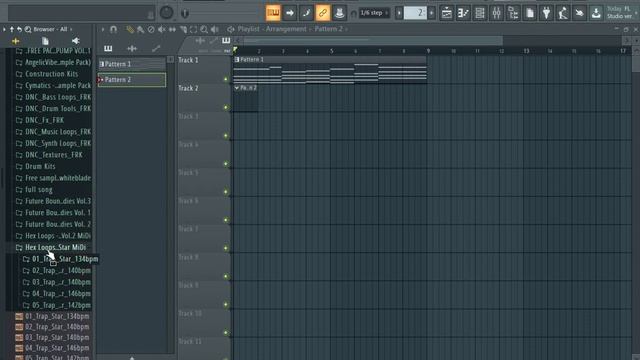Viewport: 640px width, 360px height.
Task: Select Pattern 1 in the picker list
Action: coord(132,64)
